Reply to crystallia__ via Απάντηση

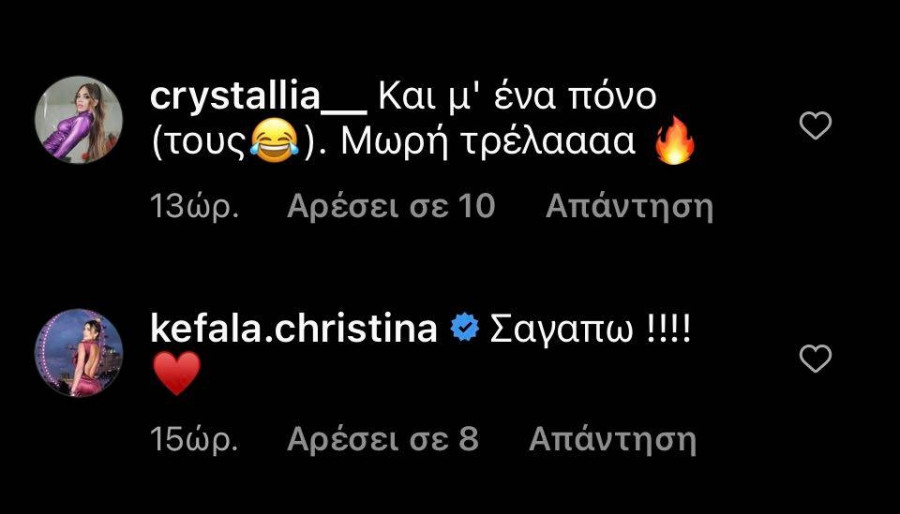click(x=629, y=208)
